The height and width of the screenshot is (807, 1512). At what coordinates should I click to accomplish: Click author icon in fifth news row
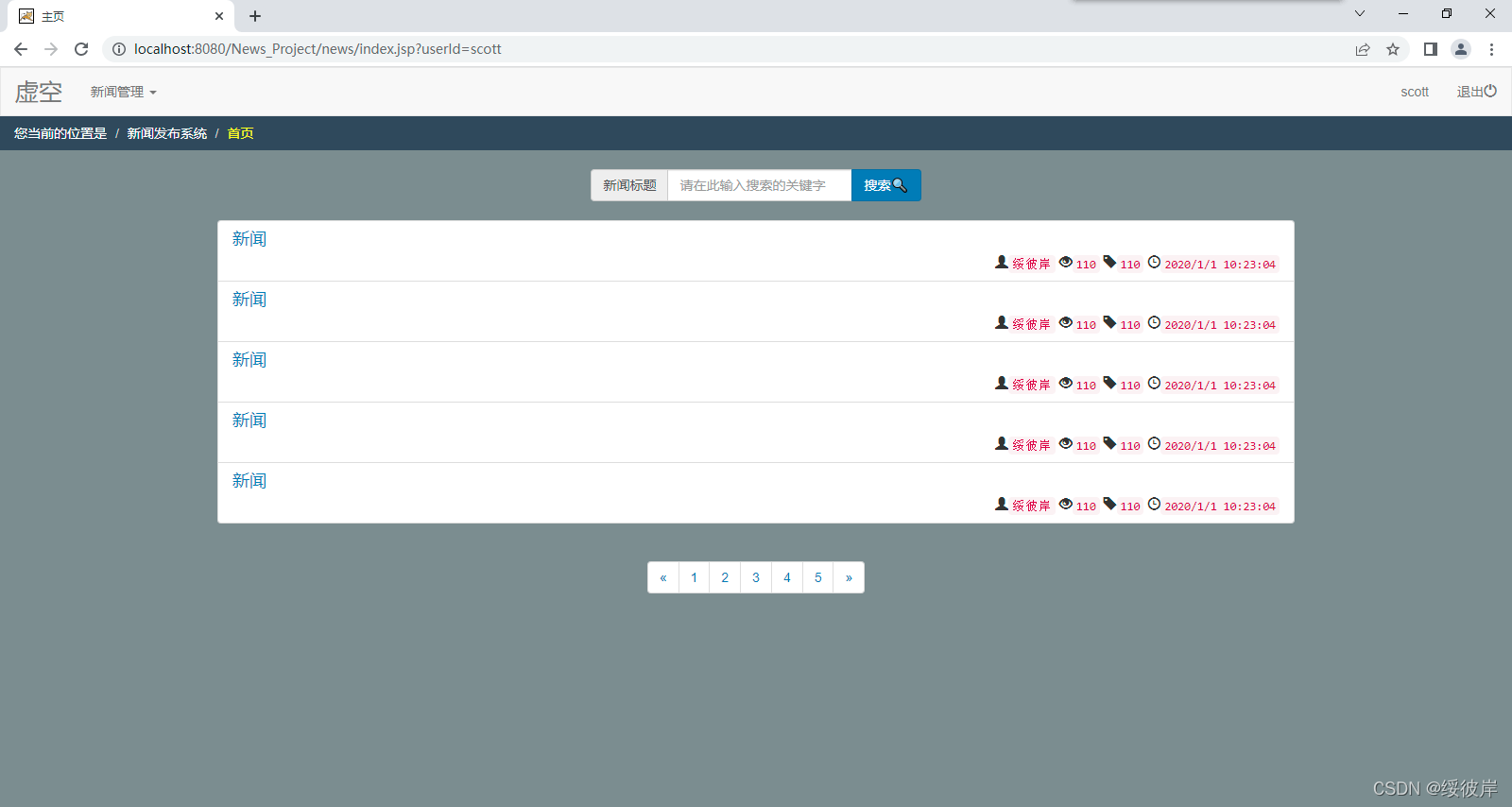pos(1002,504)
